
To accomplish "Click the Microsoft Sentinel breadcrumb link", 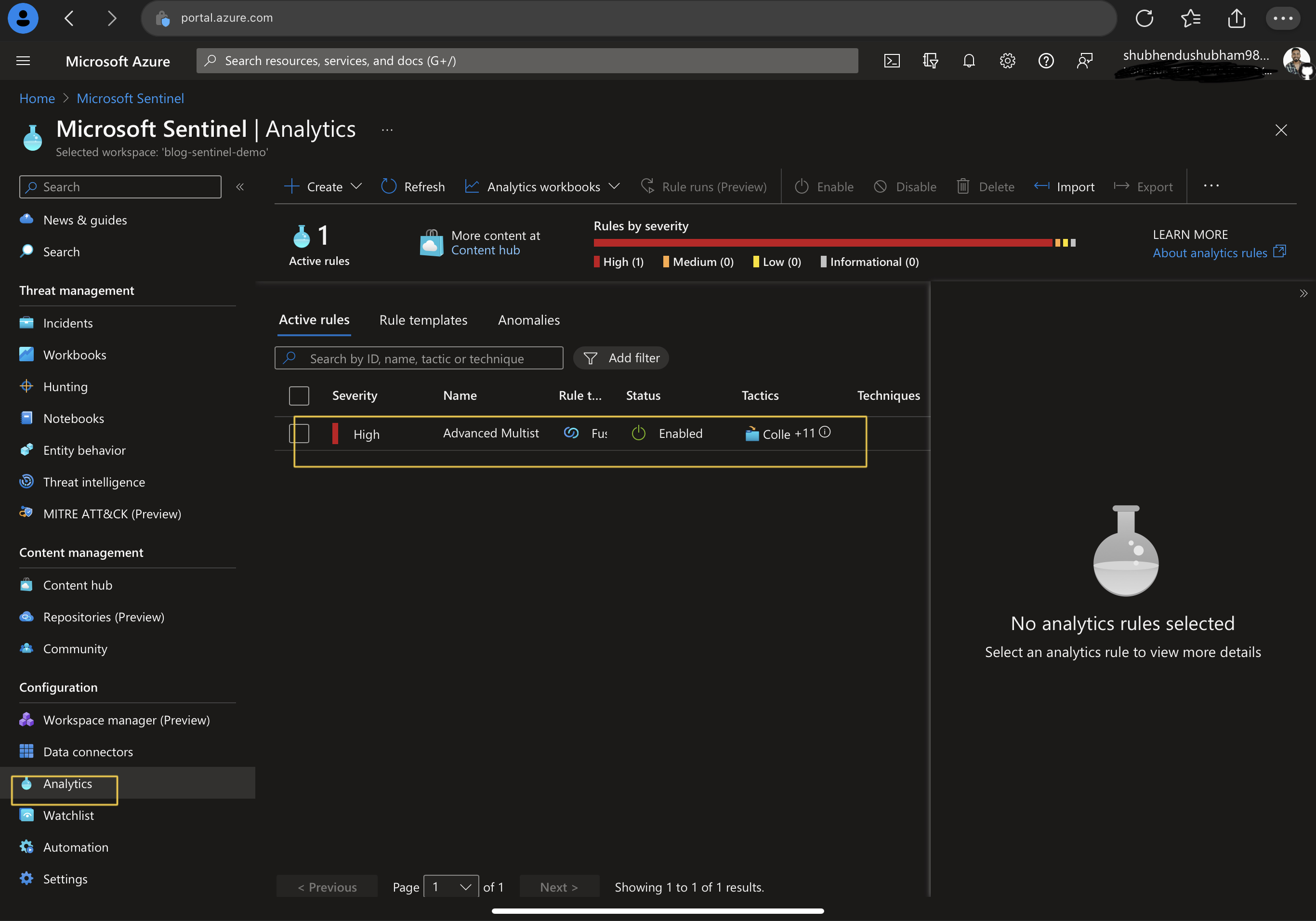I will pyautogui.click(x=130, y=99).
